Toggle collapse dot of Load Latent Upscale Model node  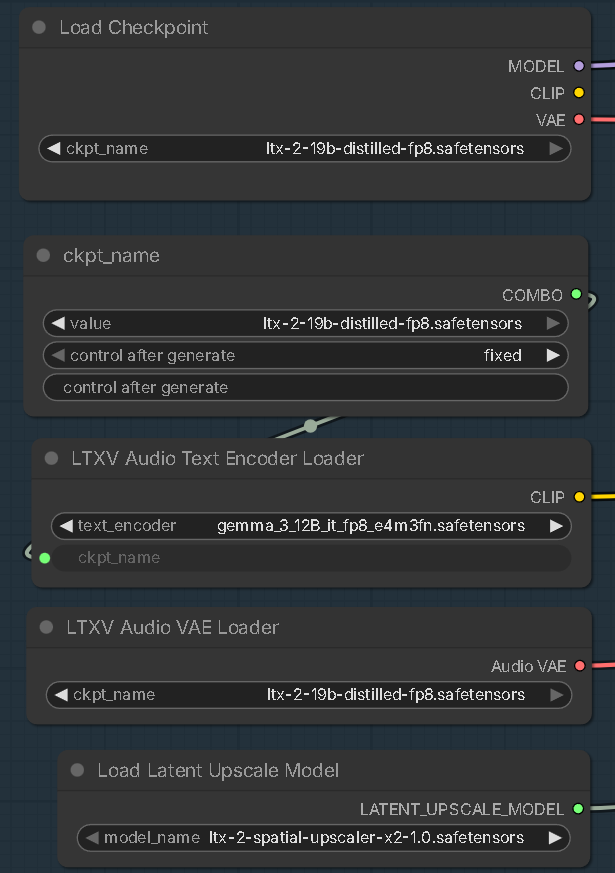(x=77, y=771)
